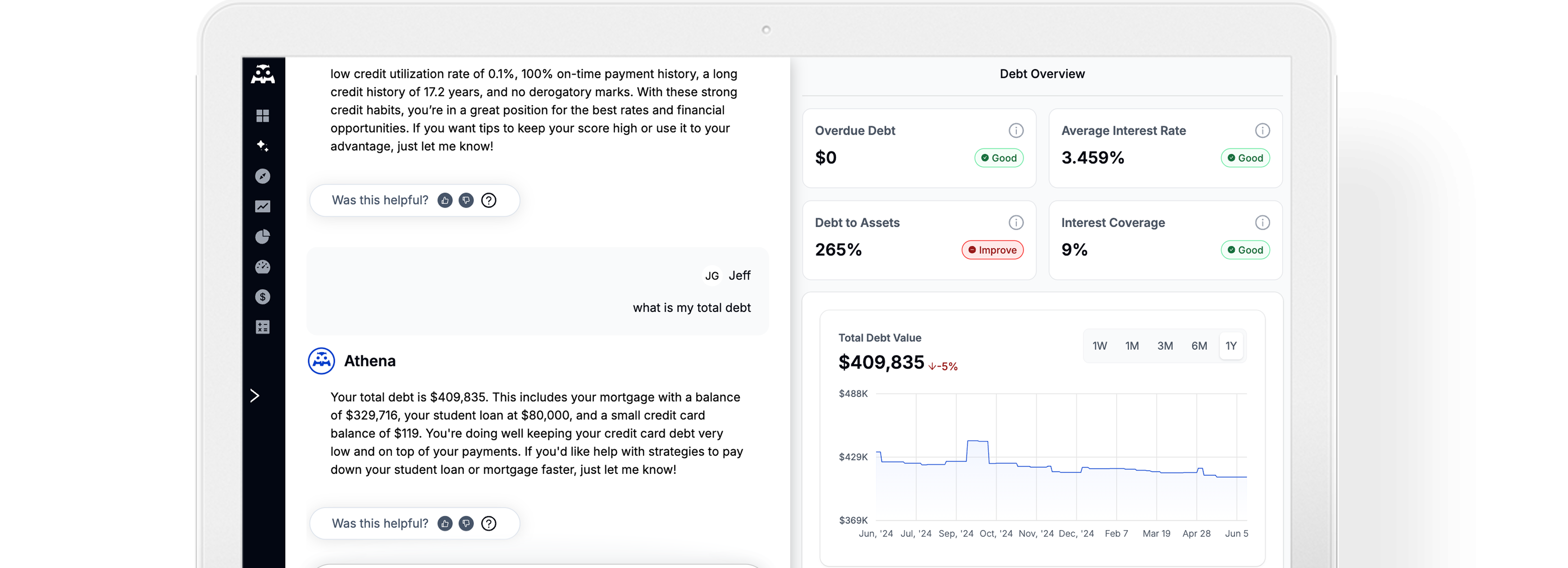
Task: Select the 1W chart range
Action: point(1099,346)
